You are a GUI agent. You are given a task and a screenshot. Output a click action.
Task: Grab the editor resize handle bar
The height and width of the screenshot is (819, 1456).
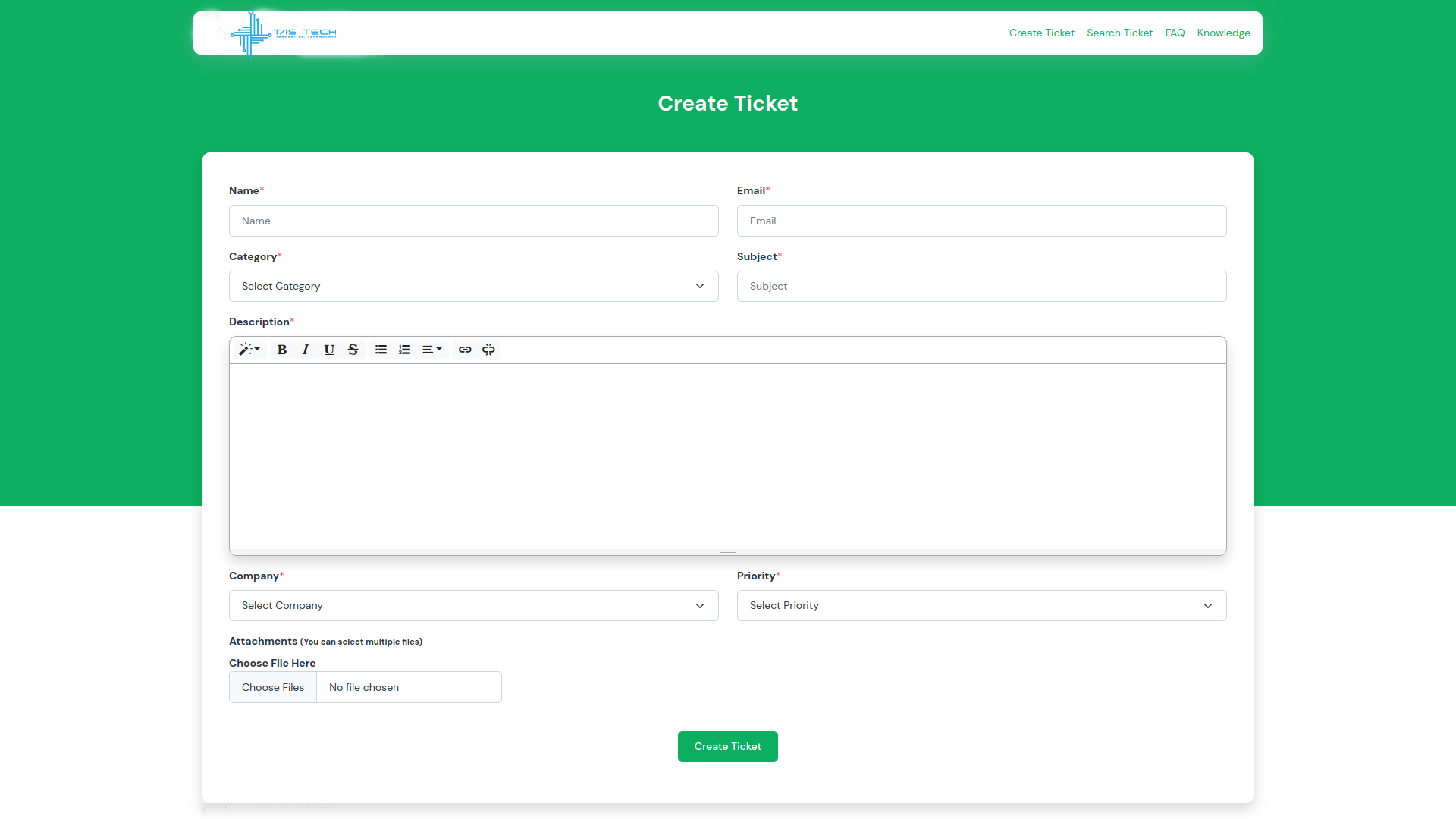click(728, 552)
